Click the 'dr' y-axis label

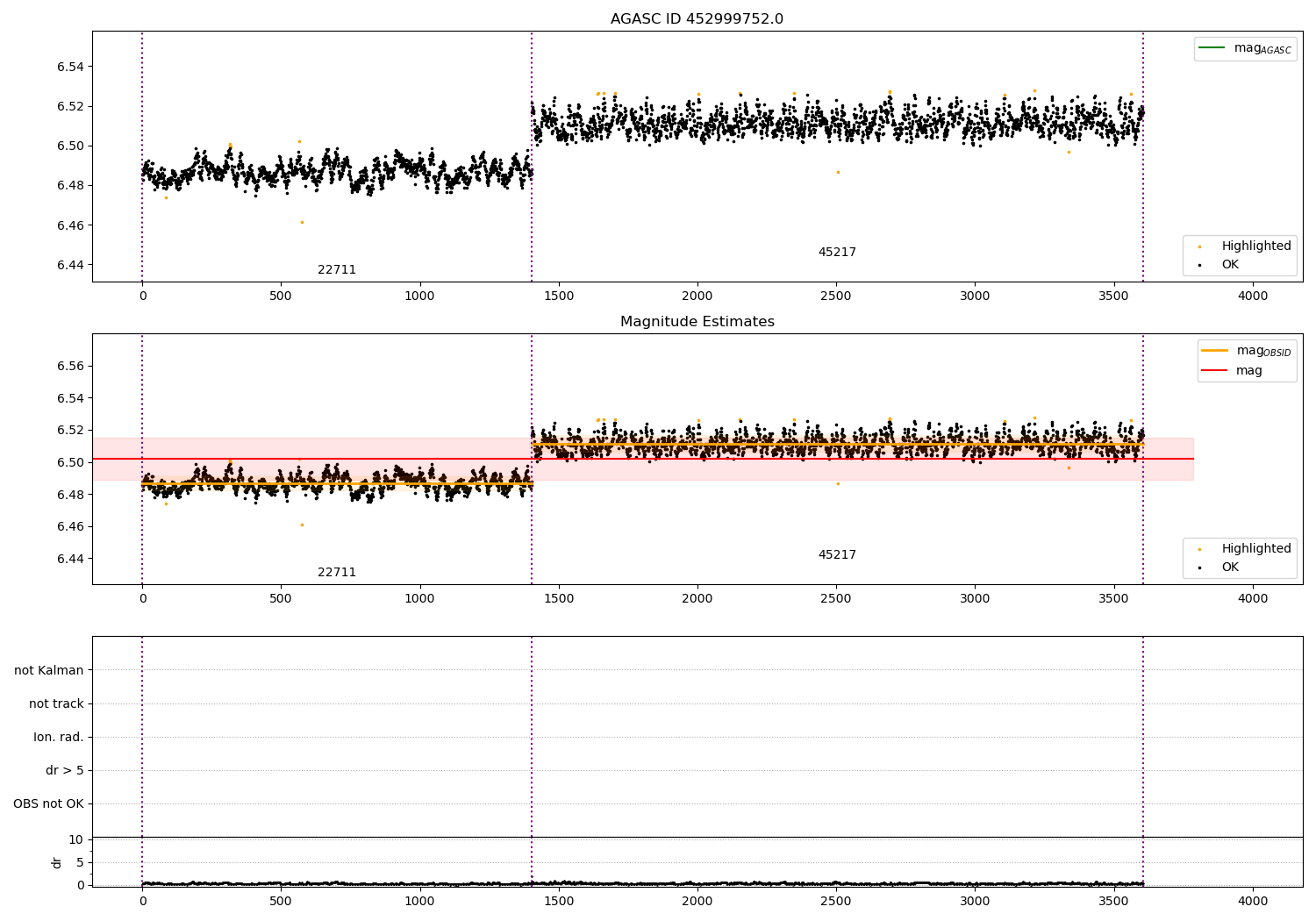point(57,862)
